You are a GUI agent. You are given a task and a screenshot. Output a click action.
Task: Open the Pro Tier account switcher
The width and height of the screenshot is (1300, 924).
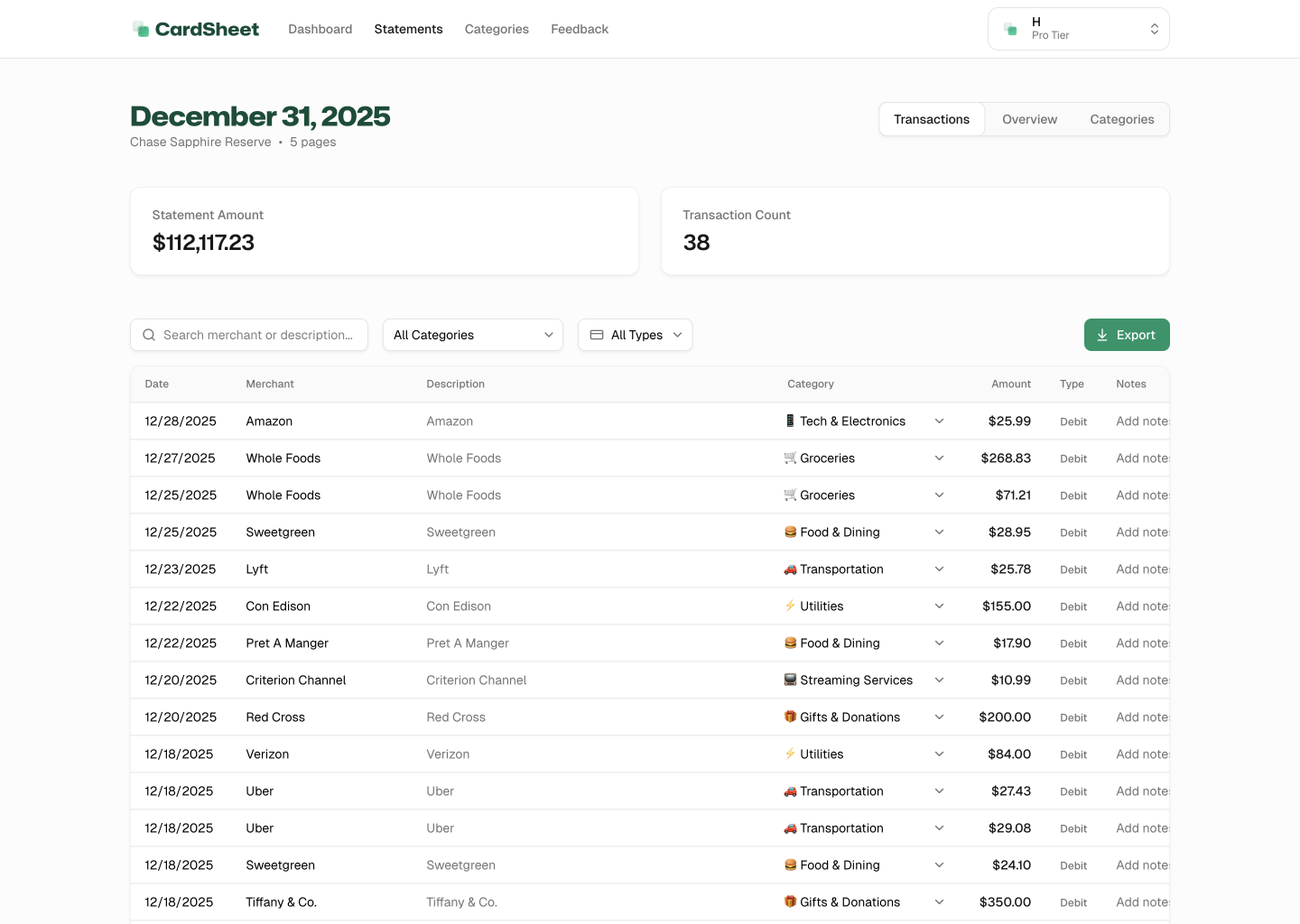click(x=1078, y=28)
